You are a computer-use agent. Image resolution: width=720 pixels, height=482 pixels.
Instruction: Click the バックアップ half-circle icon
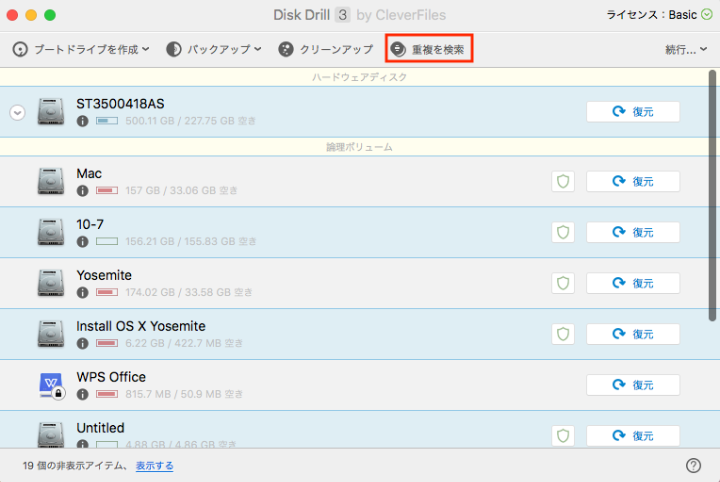click(174, 49)
